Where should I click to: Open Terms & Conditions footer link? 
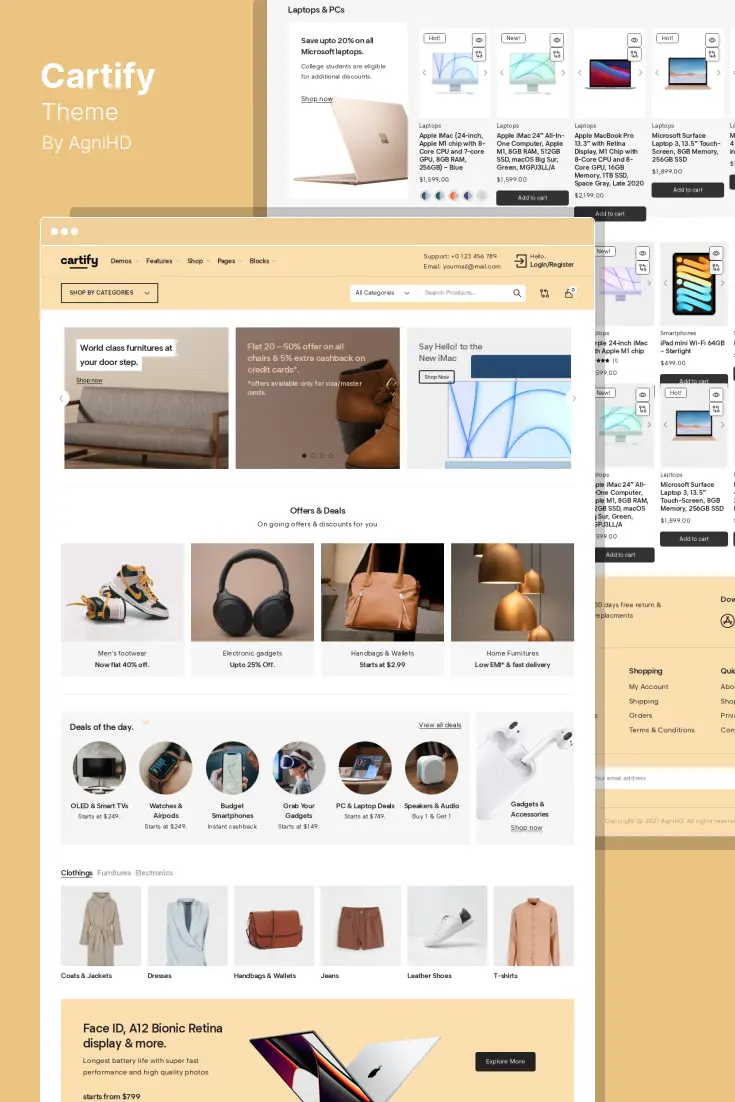pos(661,730)
